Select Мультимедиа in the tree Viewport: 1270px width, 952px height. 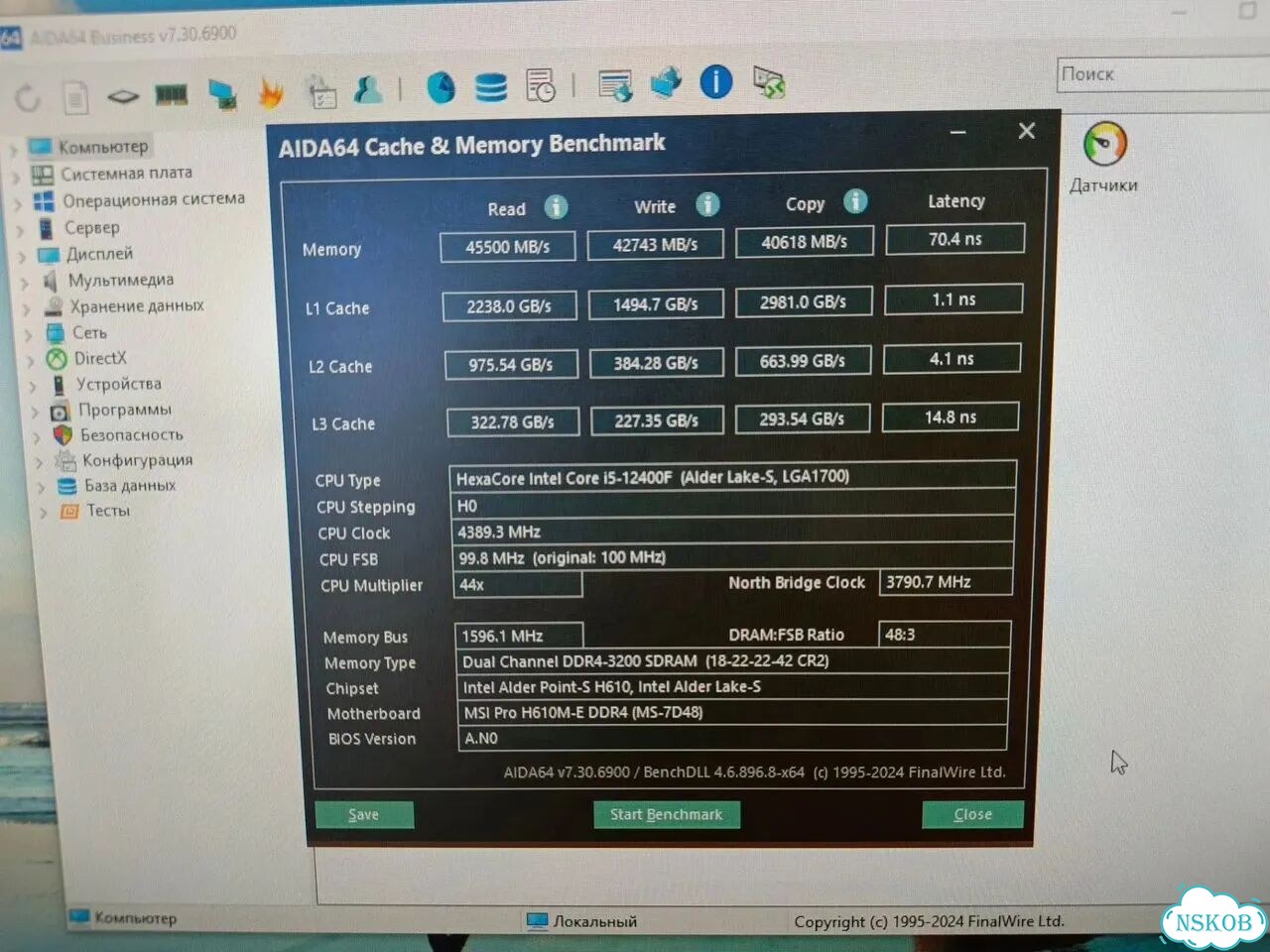coord(120,281)
